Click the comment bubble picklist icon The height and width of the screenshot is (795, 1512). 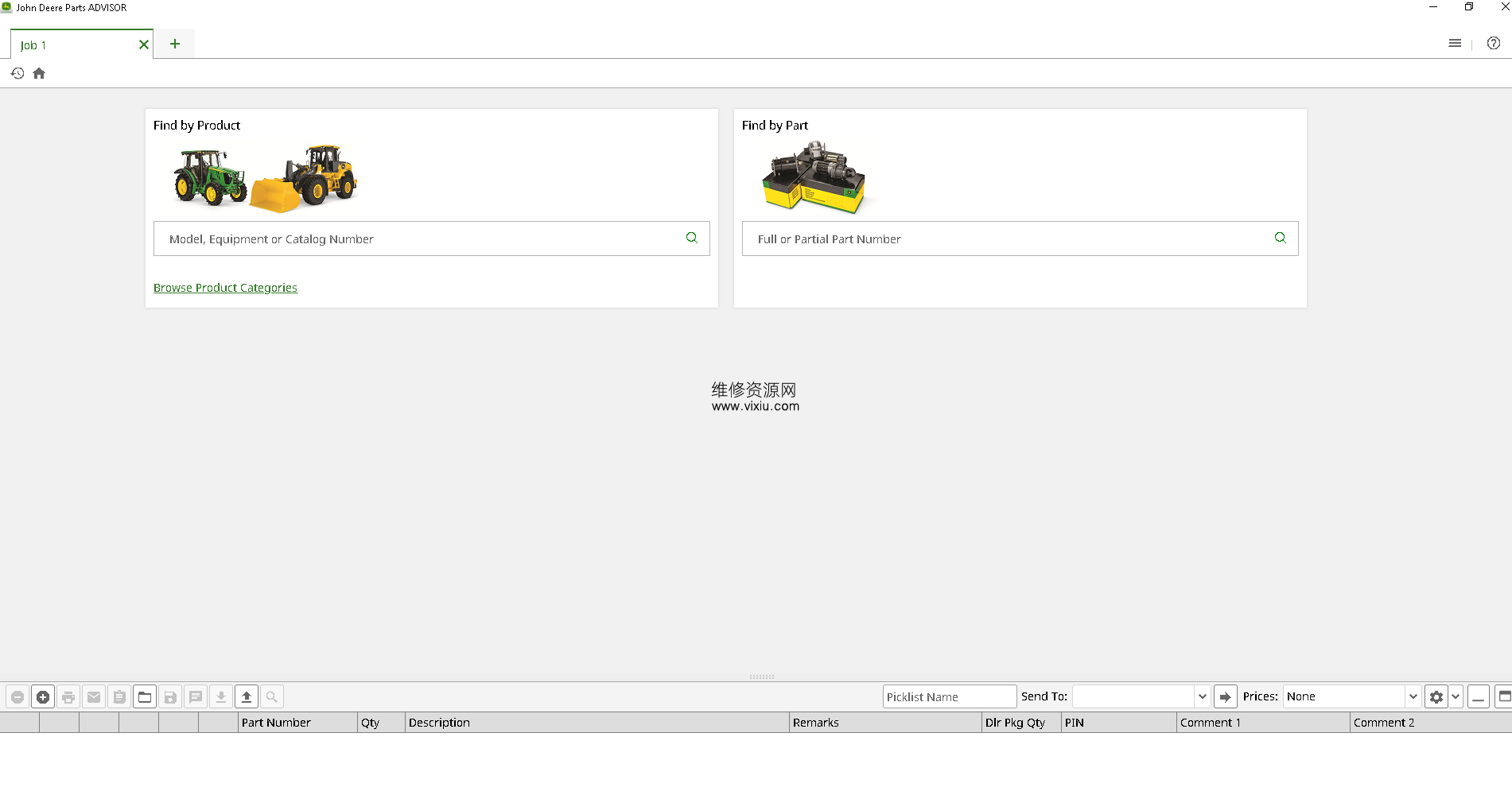[196, 697]
